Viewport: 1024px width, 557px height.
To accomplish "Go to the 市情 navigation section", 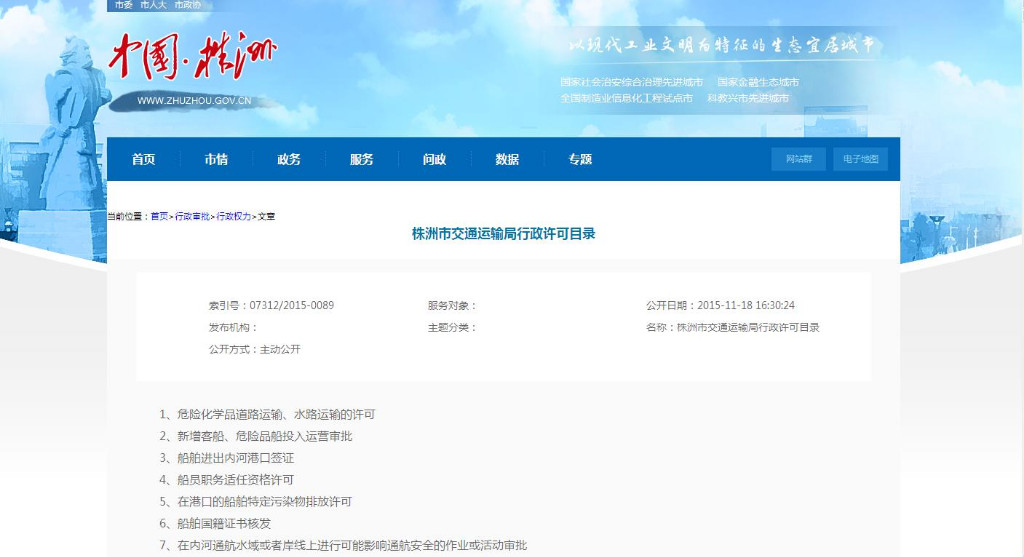I will (x=216, y=160).
